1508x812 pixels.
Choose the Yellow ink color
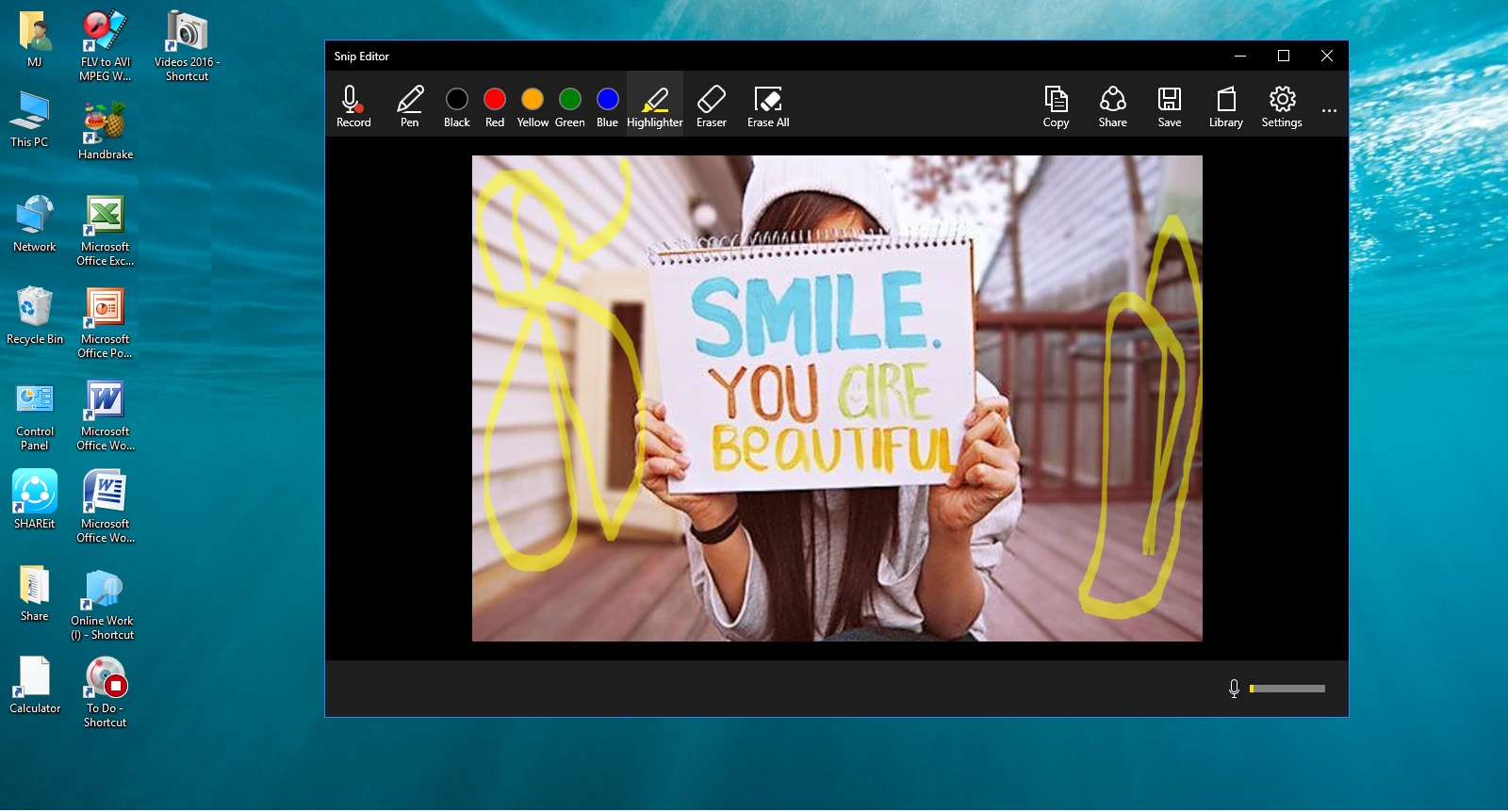pyautogui.click(x=533, y=106)
